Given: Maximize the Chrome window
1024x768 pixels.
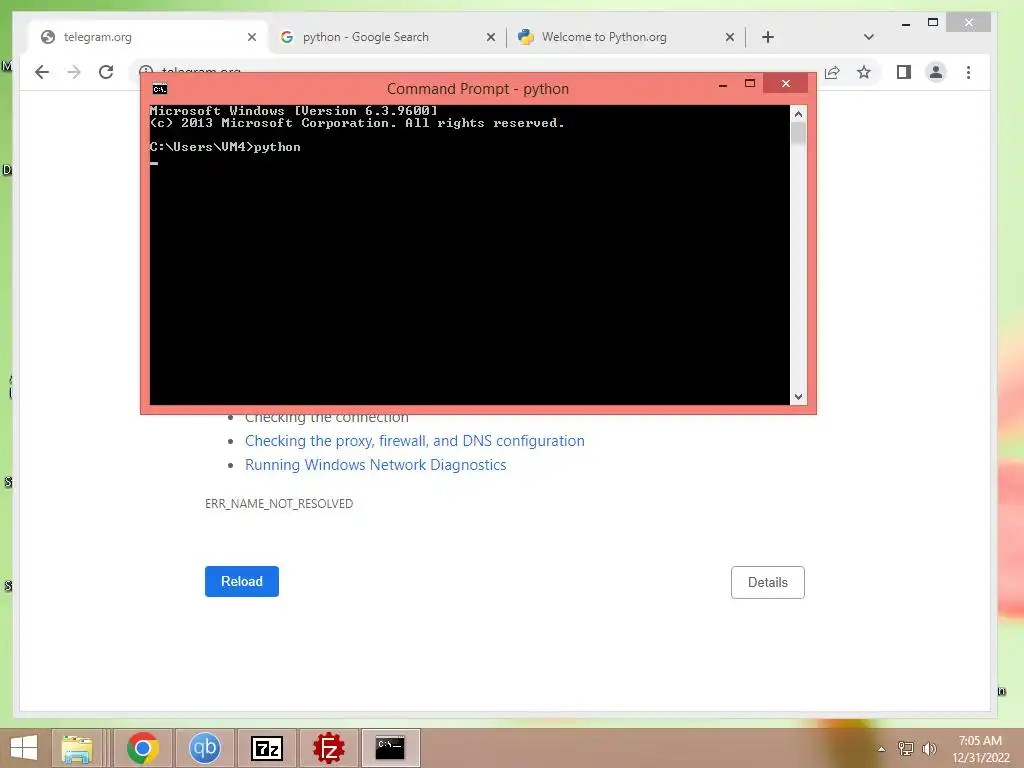Looking at the screenshot, I should [x=933, y=23].
